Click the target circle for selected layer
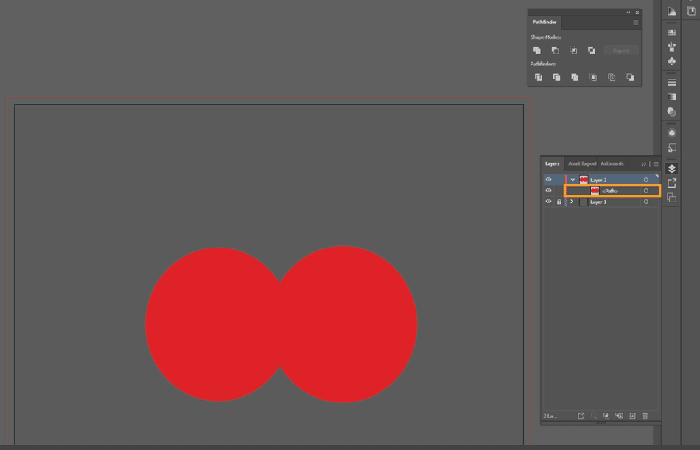Viewport: 700px width, 450px height. click(x=646, y=179)
